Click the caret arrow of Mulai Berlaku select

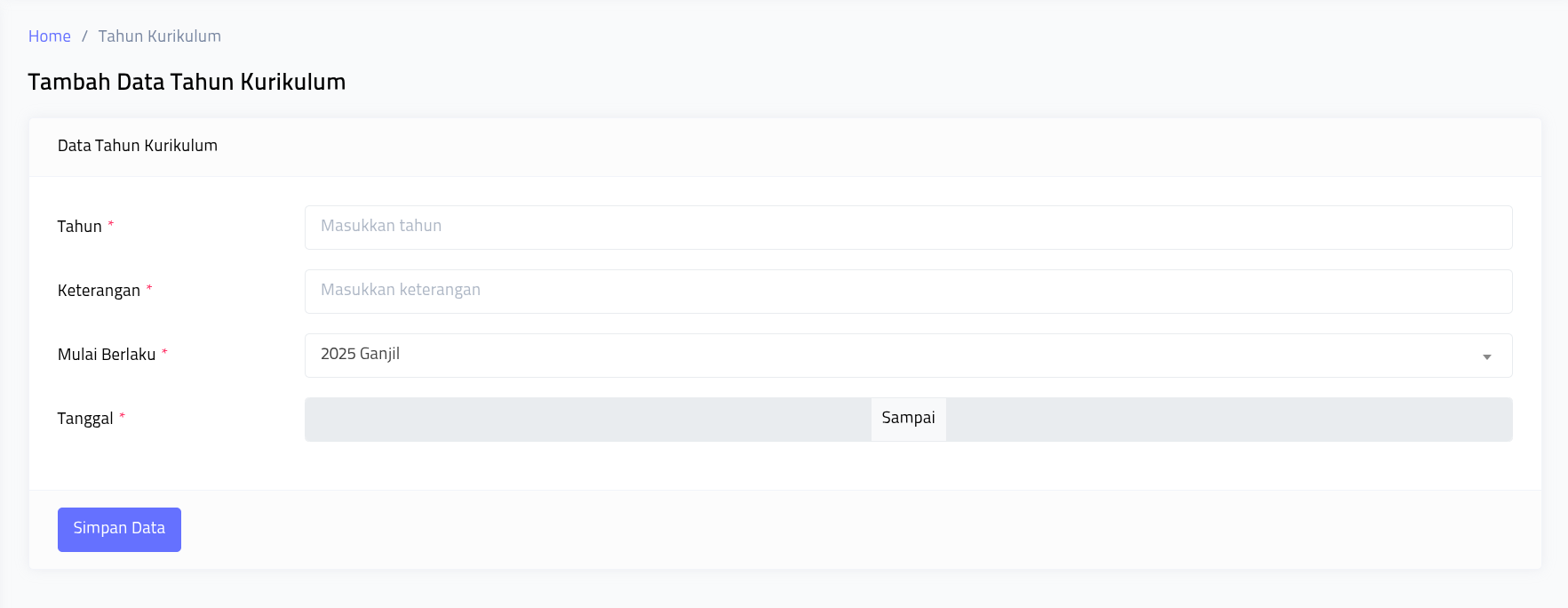[x=1486, y=356]
